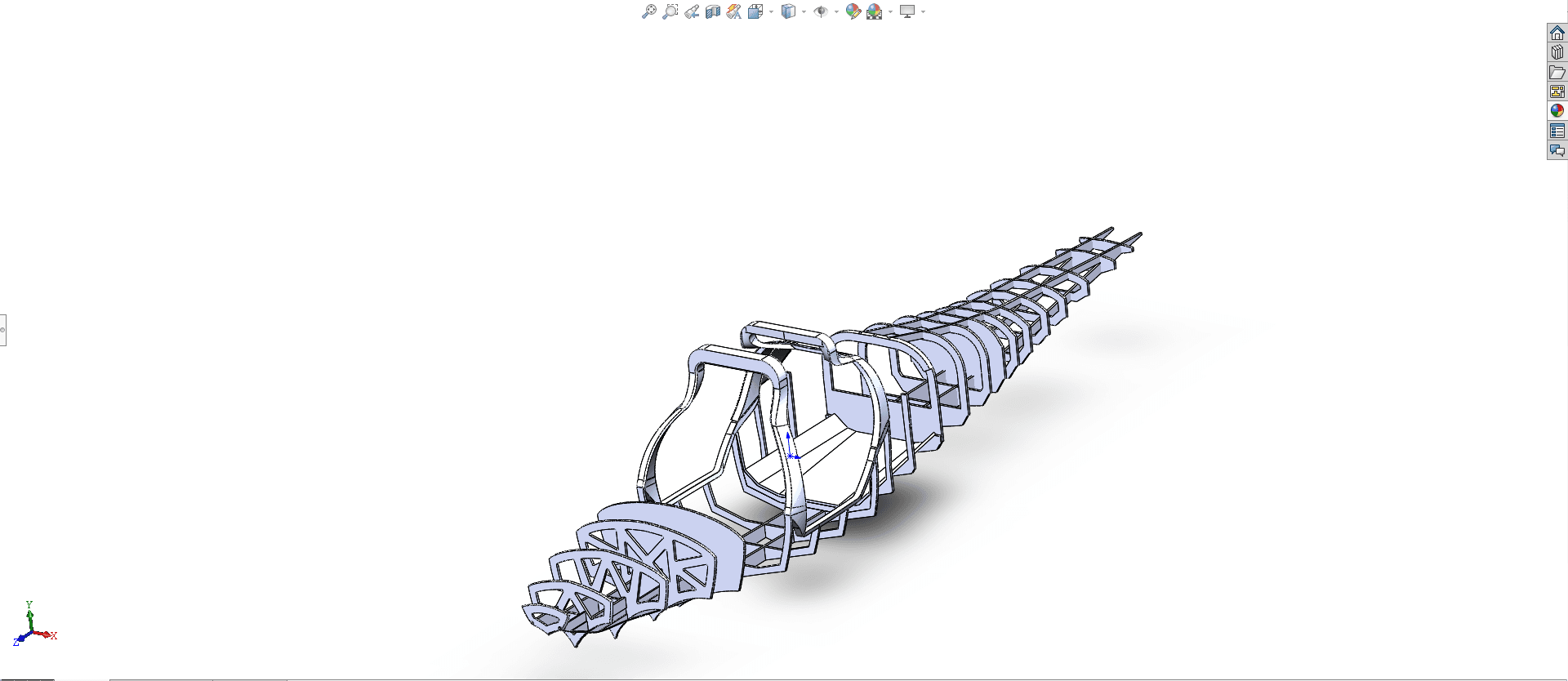Expand the Apply Scene dropdown arrow
This screenshot has height=681, width=1568.
pyautogui.click(x=890, y=11)
